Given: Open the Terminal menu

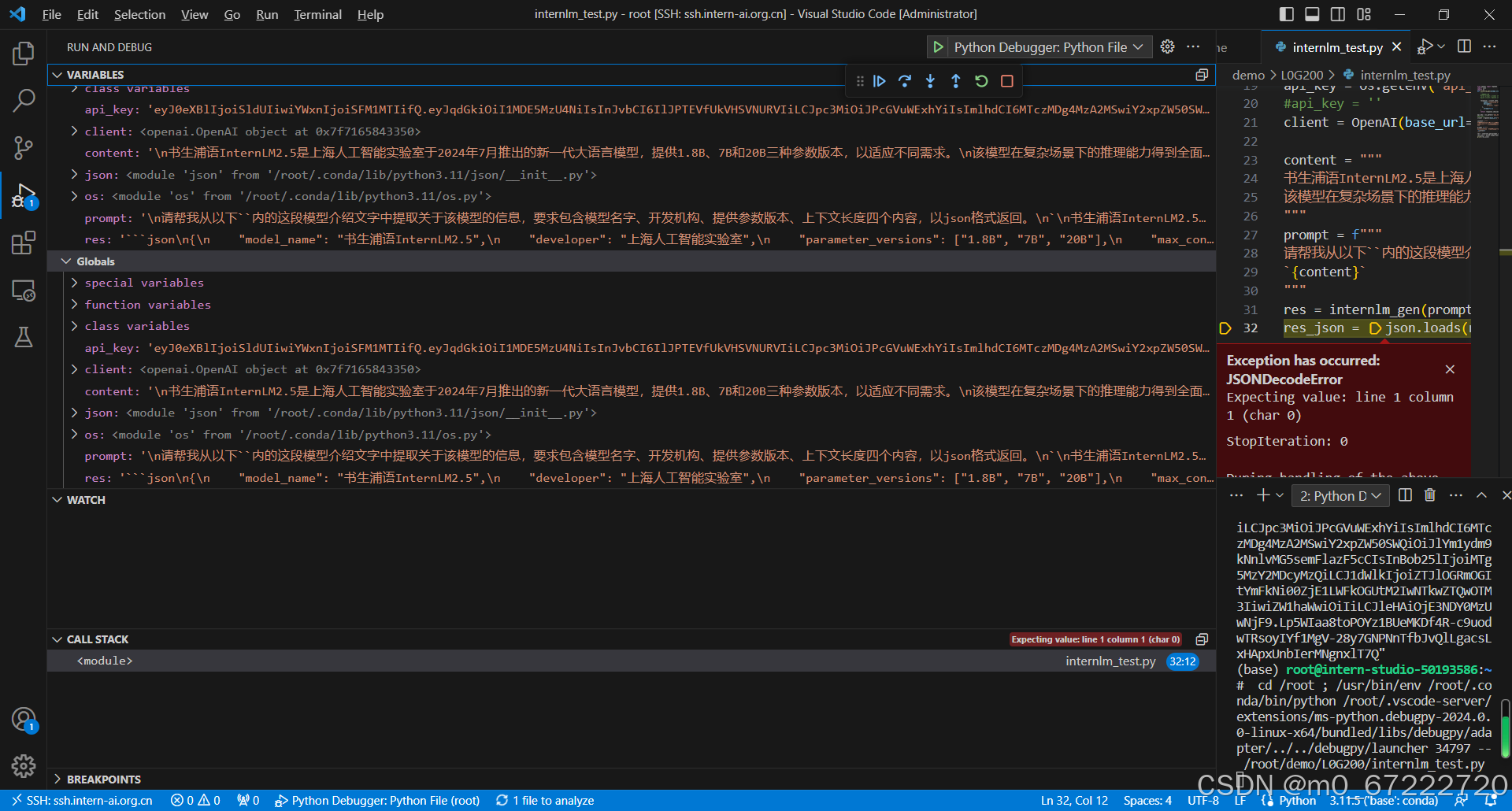Looking at the screenshot, I should coord(317,14).
